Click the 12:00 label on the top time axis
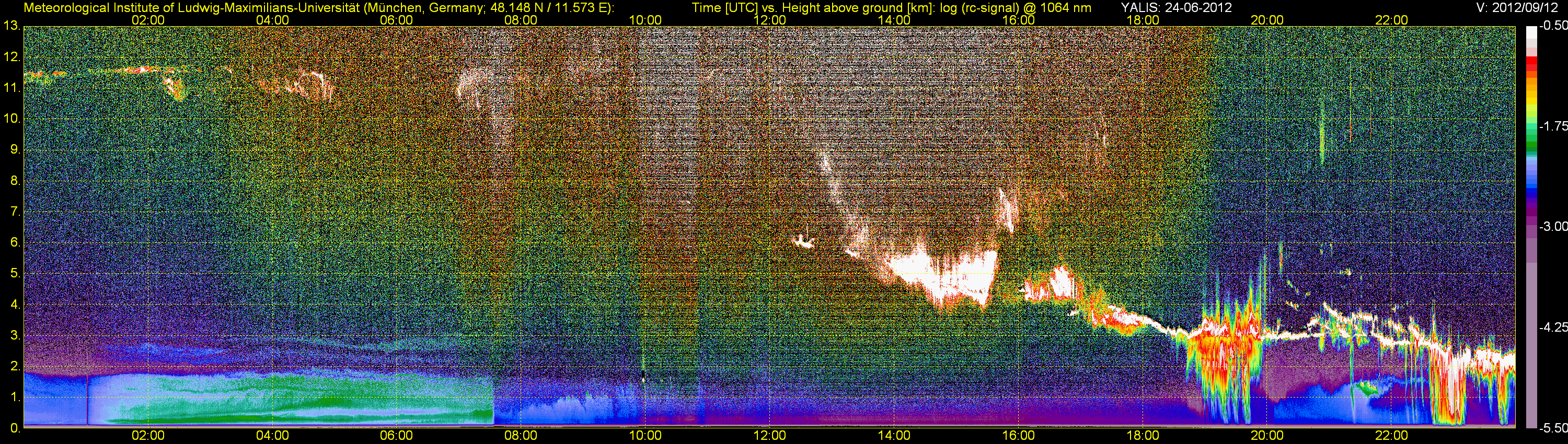 pyautogui.click(x=769, y=20)
